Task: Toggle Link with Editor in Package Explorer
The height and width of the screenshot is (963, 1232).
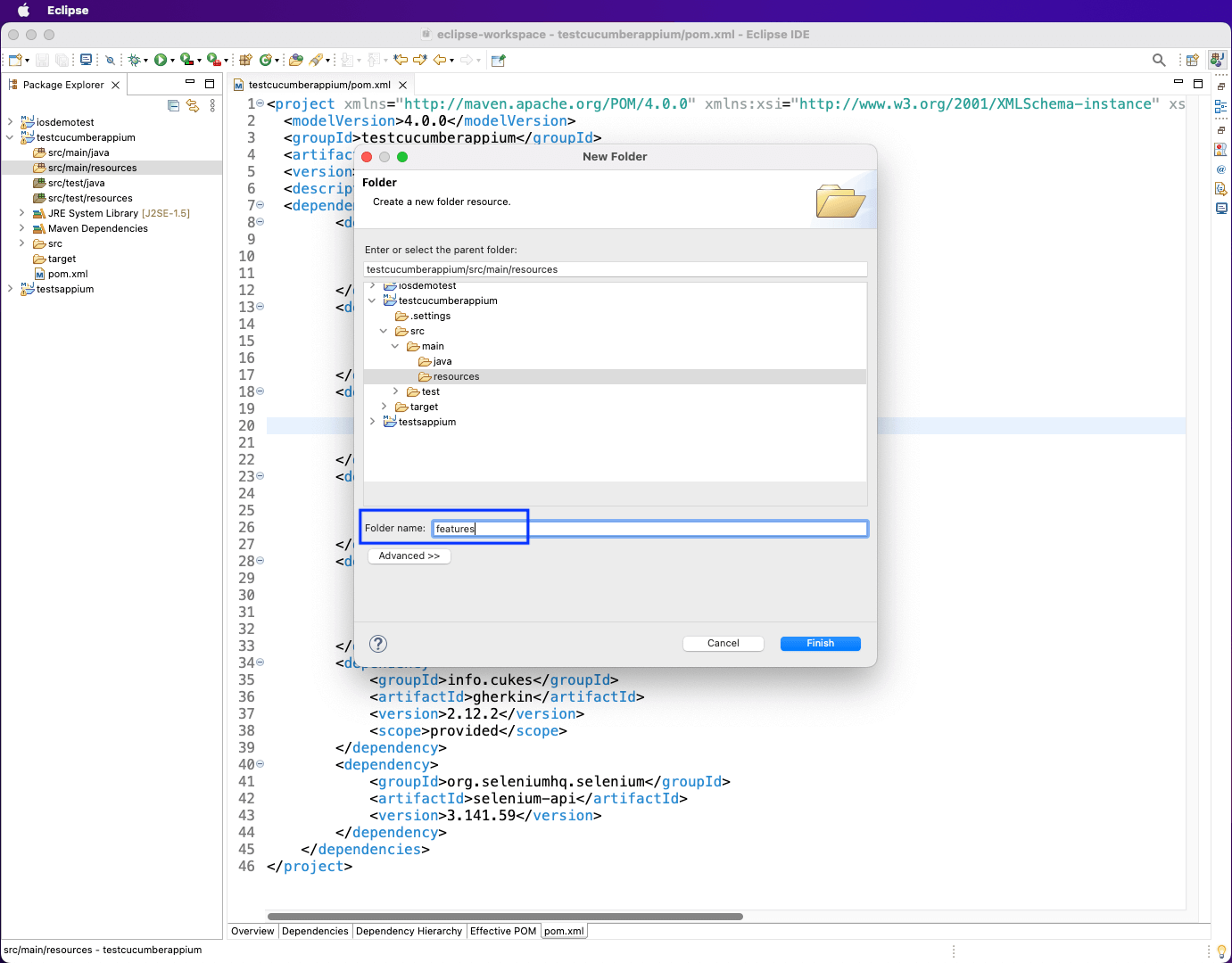Action: 193,105
